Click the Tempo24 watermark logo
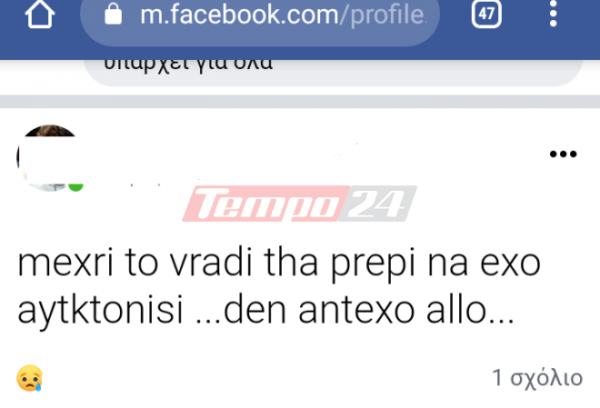 [299, 204]
